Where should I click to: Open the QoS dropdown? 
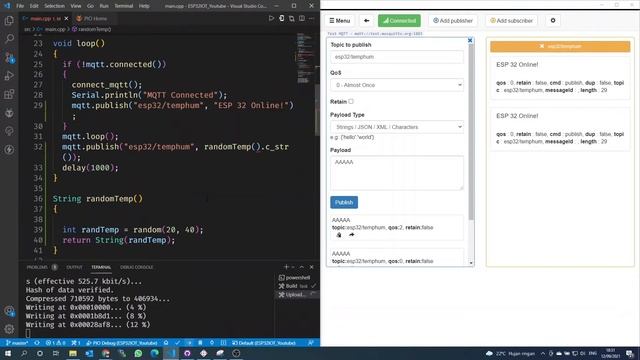(397, 85)
